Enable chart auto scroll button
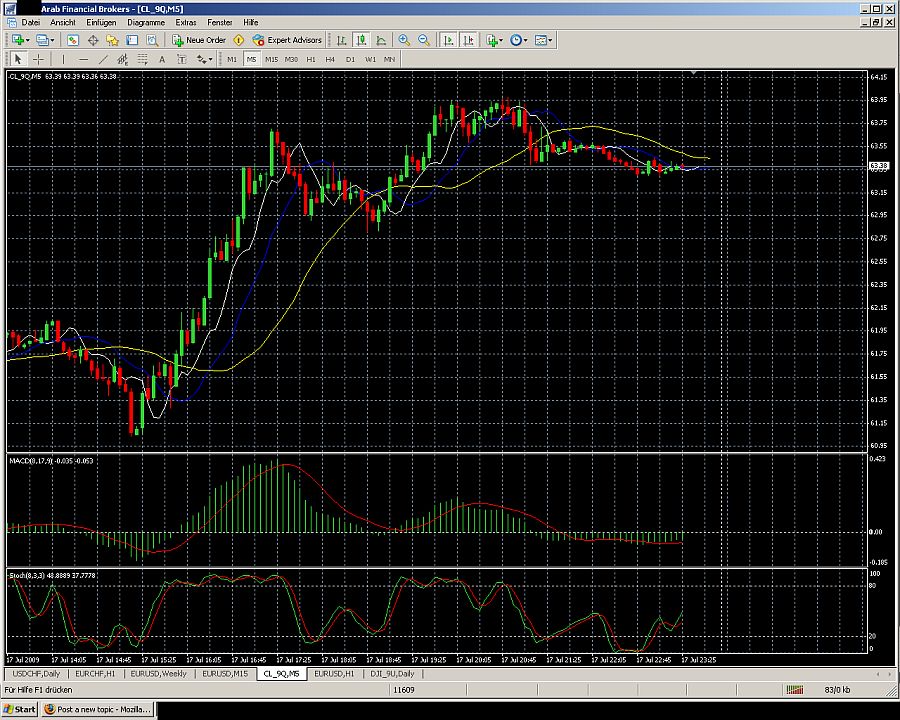Image resolution: width=900 pixels, height=720 pixels. 448,40
